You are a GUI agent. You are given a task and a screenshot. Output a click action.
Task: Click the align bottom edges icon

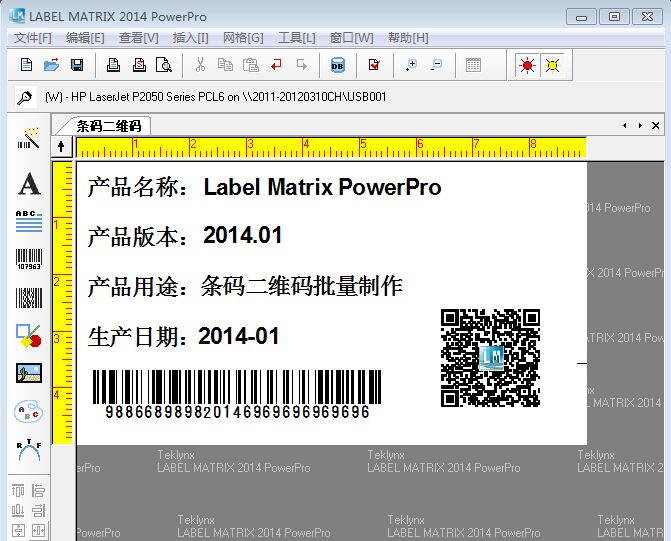pos(18,510)
